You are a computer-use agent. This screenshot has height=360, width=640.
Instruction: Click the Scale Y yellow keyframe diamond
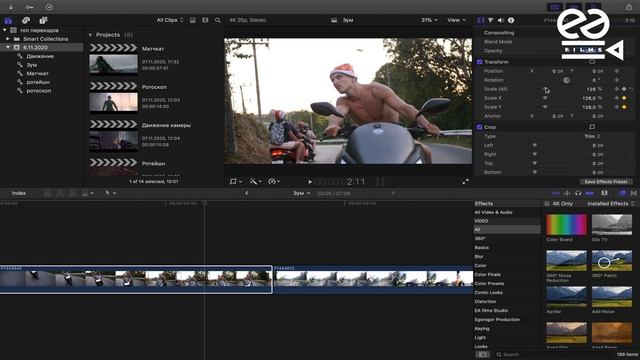coord(624,107)
